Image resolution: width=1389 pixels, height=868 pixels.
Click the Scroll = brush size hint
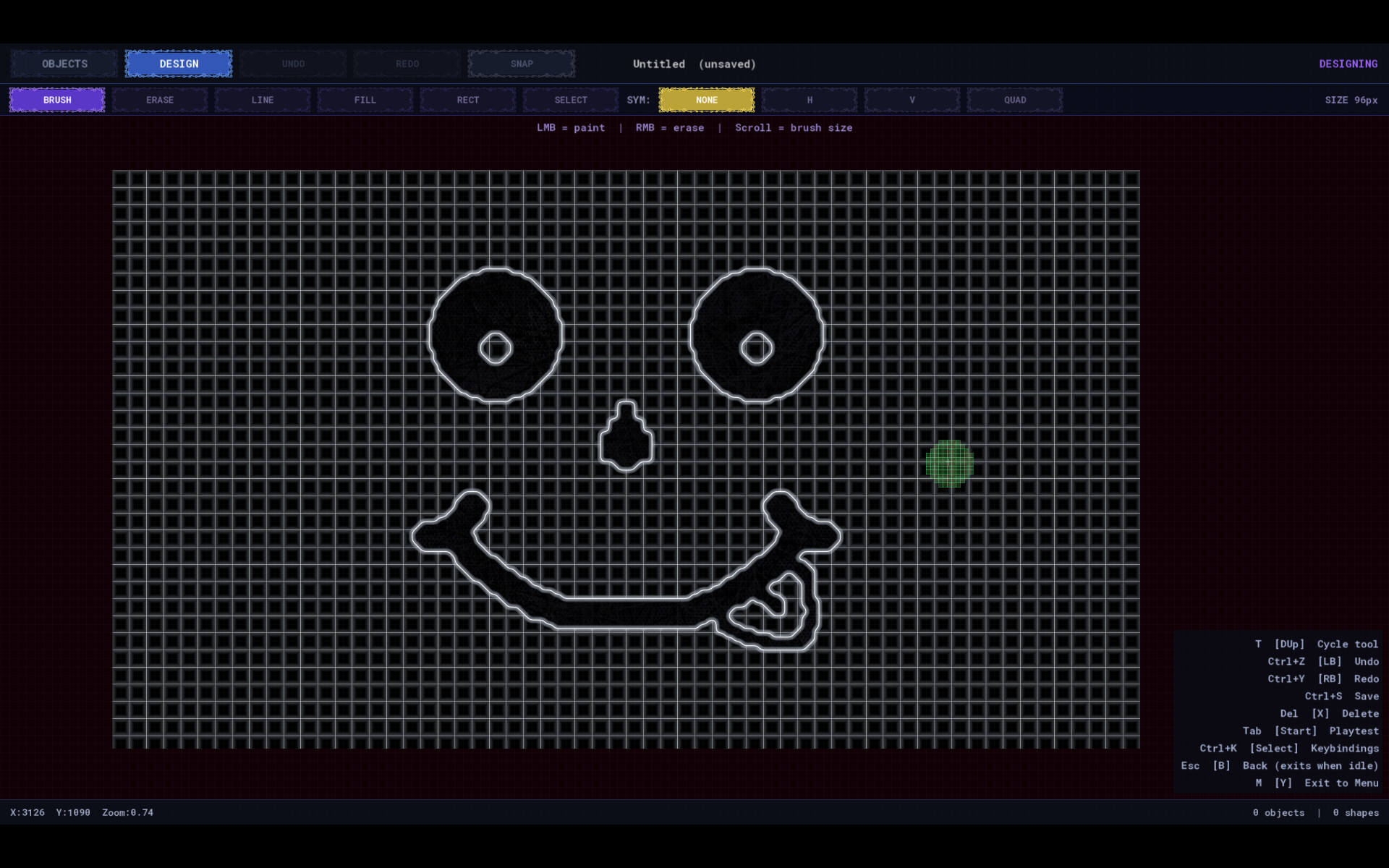794,127
